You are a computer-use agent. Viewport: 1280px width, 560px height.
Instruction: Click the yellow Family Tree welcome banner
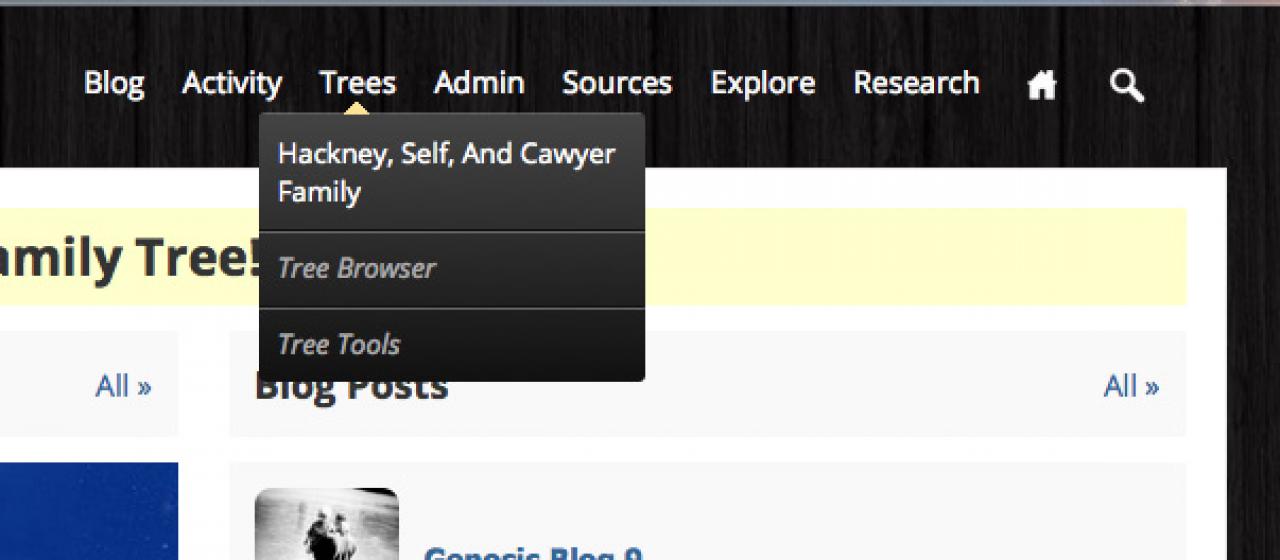593,257
